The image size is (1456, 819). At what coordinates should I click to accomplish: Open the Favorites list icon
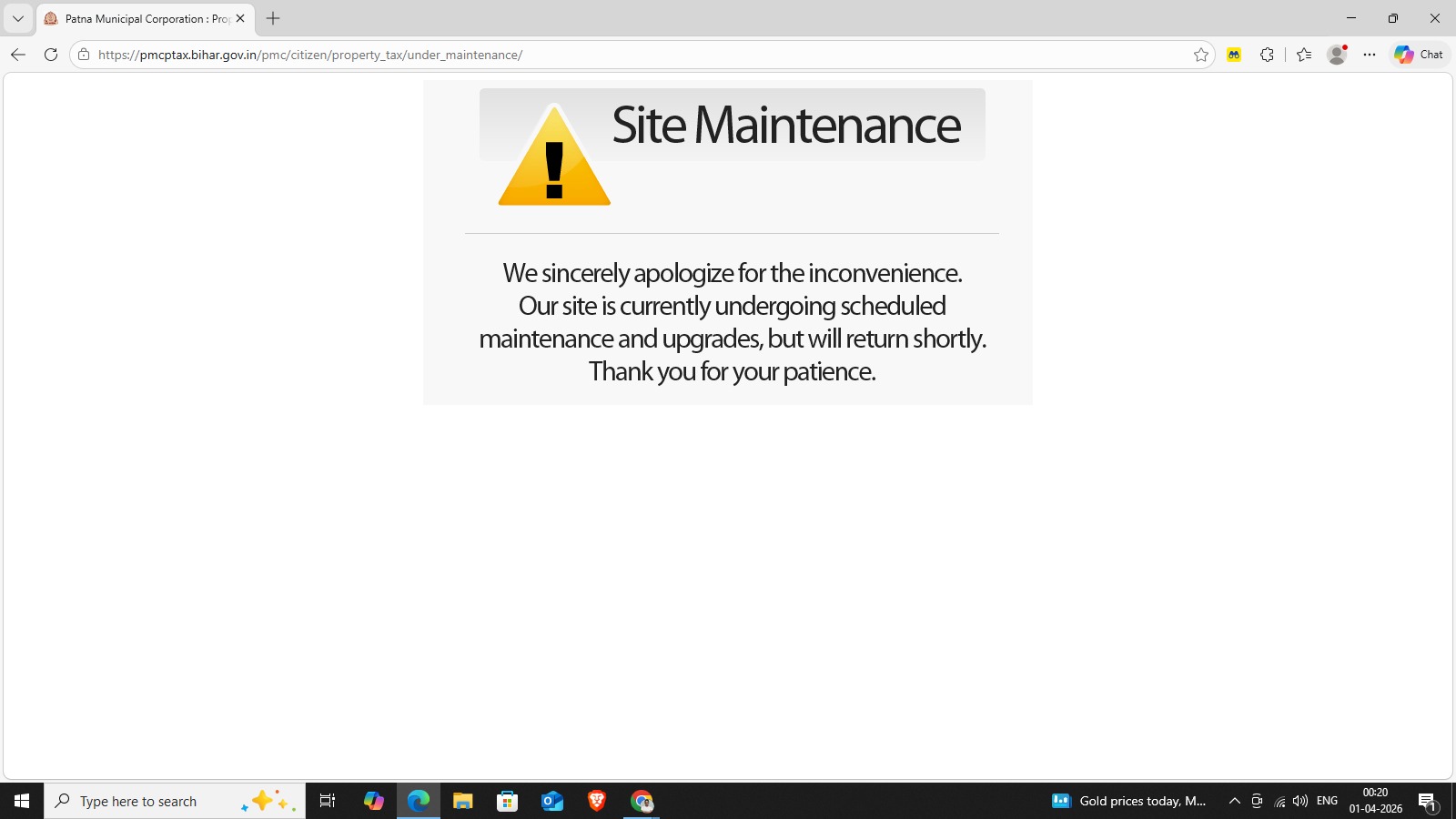(1304, 55)
